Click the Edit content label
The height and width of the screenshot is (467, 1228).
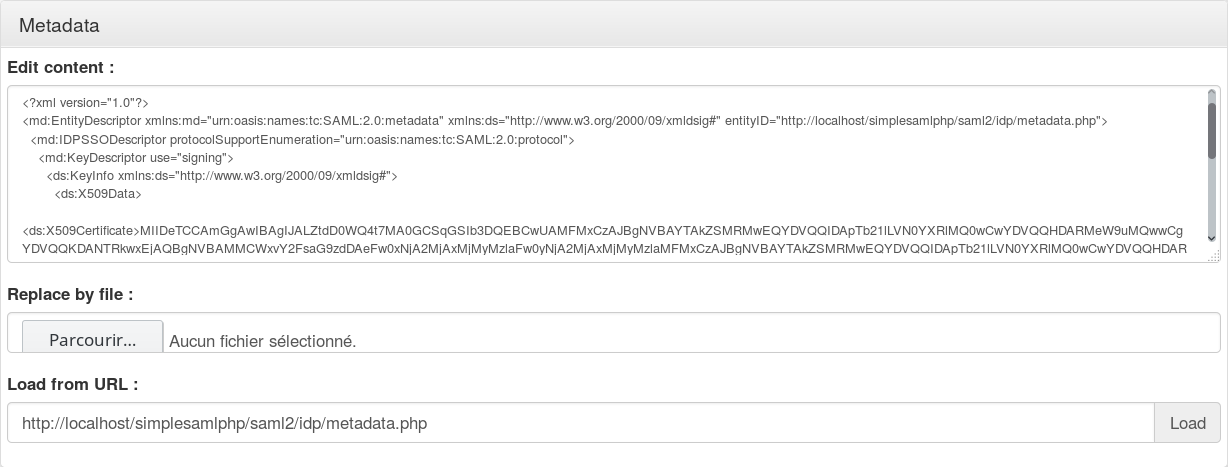click(x=61, y=68)
